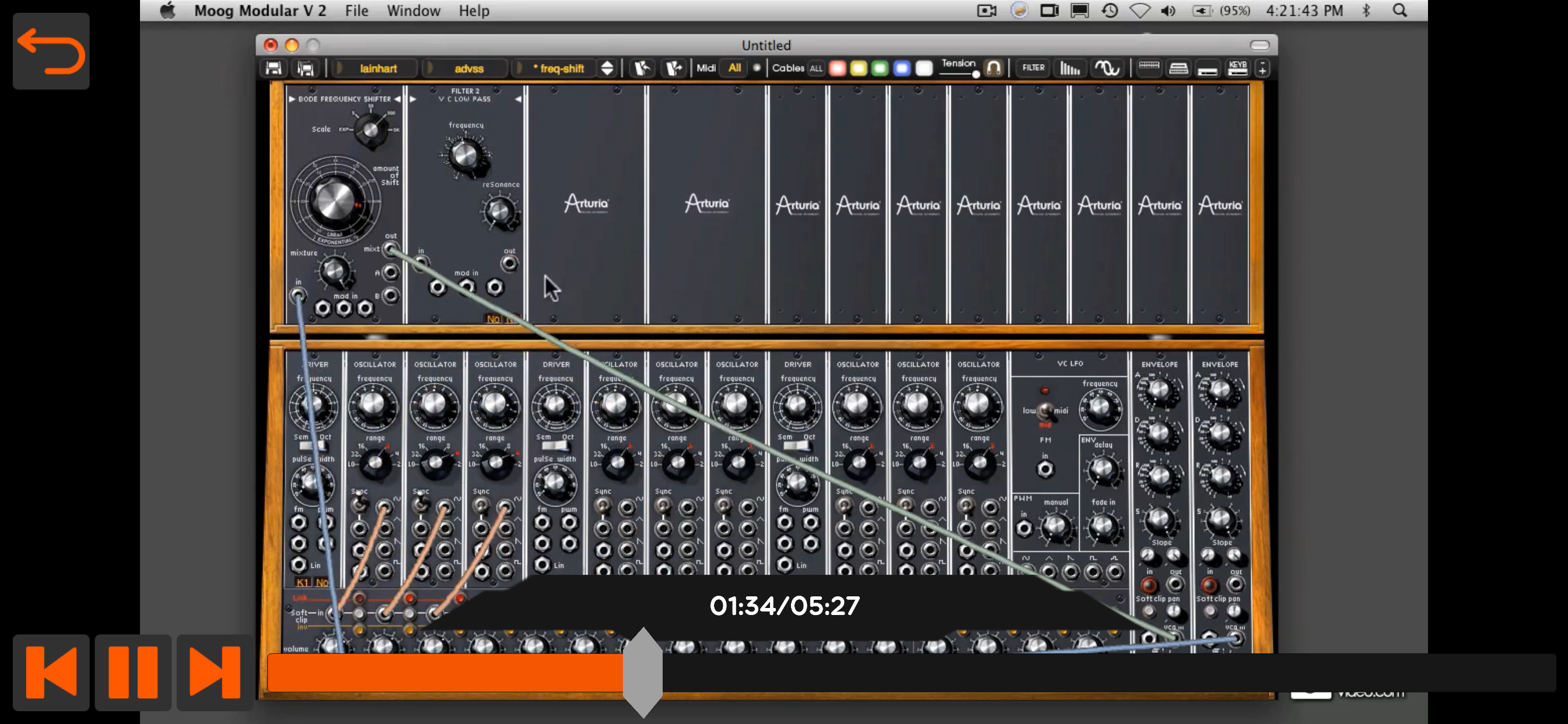
Task: Click the Wi-Fi icon in menu bar
Action: (x=1139, y=10)
